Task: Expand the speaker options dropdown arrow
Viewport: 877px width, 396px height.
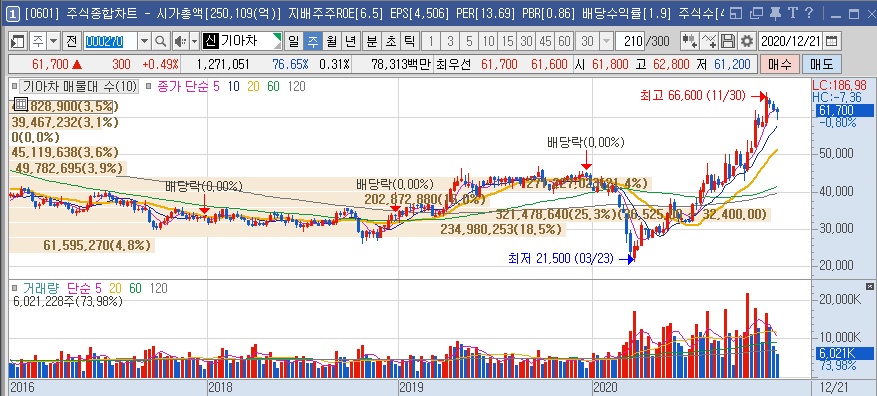Action: tap(194, 41)
